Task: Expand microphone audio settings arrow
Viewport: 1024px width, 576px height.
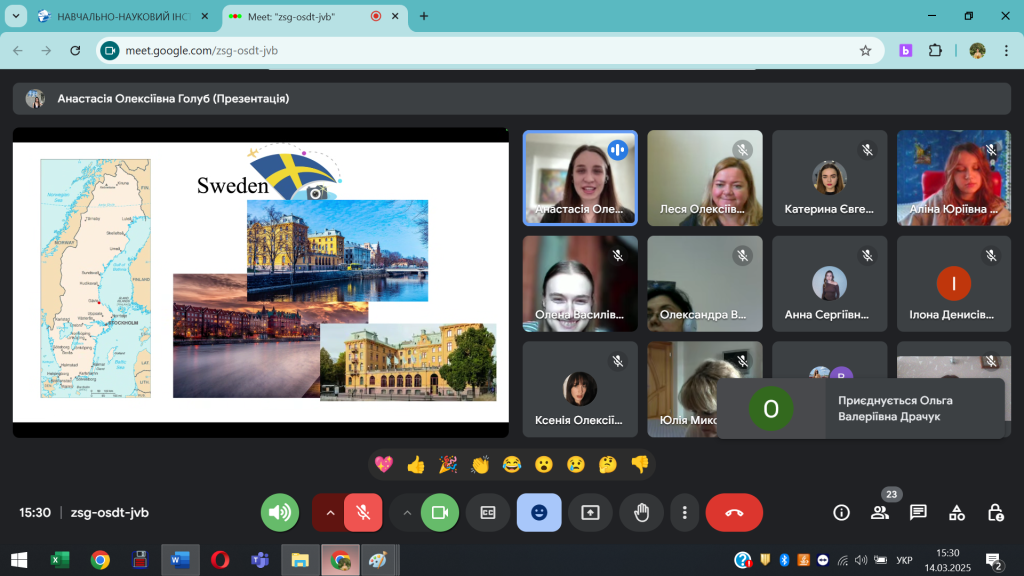Action: (x=328, y=513)
